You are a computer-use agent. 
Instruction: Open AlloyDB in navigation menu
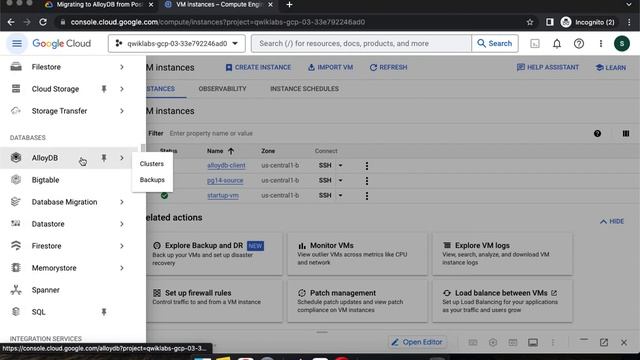click(45, 158)
